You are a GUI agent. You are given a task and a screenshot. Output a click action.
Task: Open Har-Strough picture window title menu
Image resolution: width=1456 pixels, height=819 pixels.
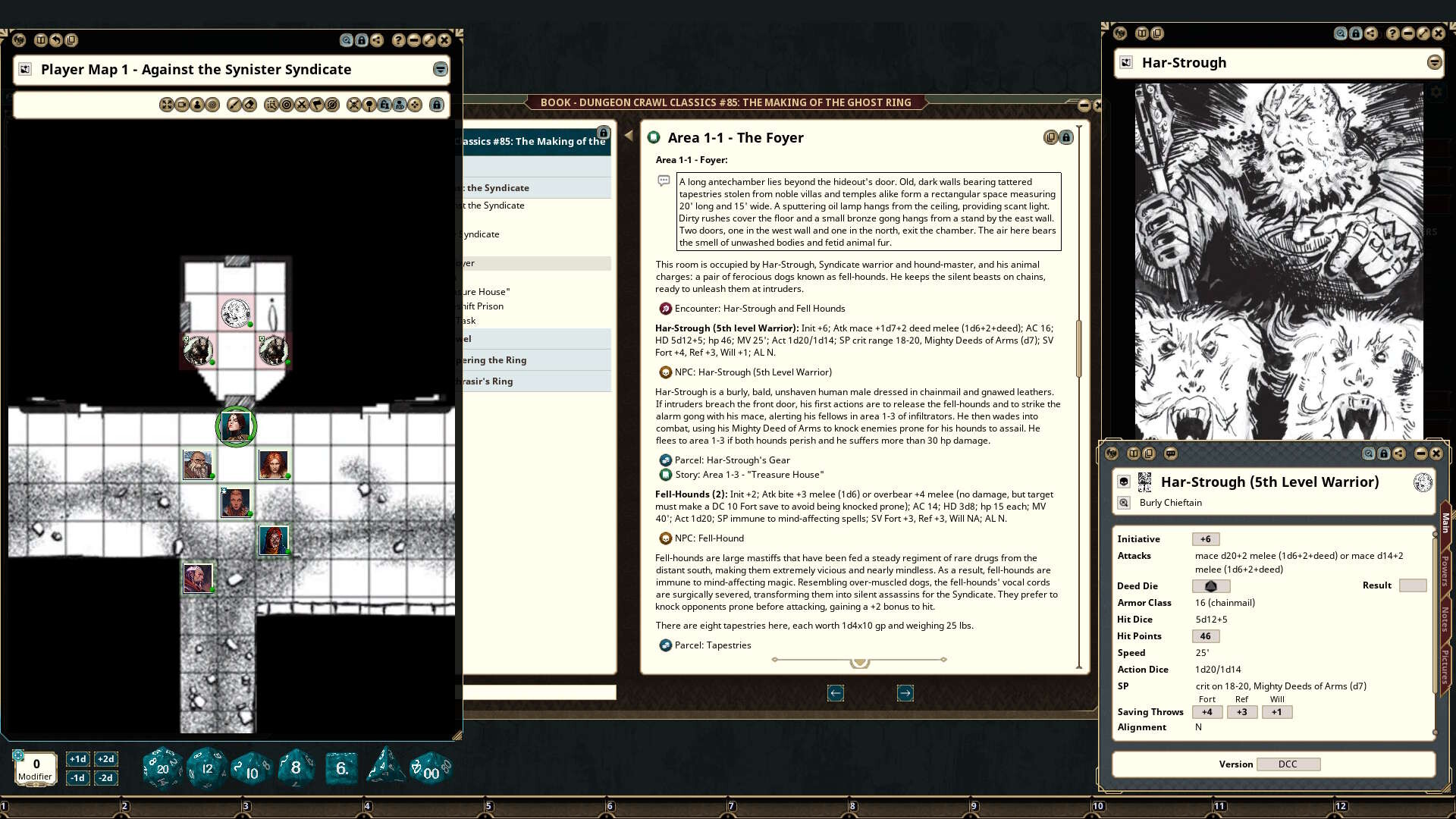pyautogui.click(x=1434, y=62)
